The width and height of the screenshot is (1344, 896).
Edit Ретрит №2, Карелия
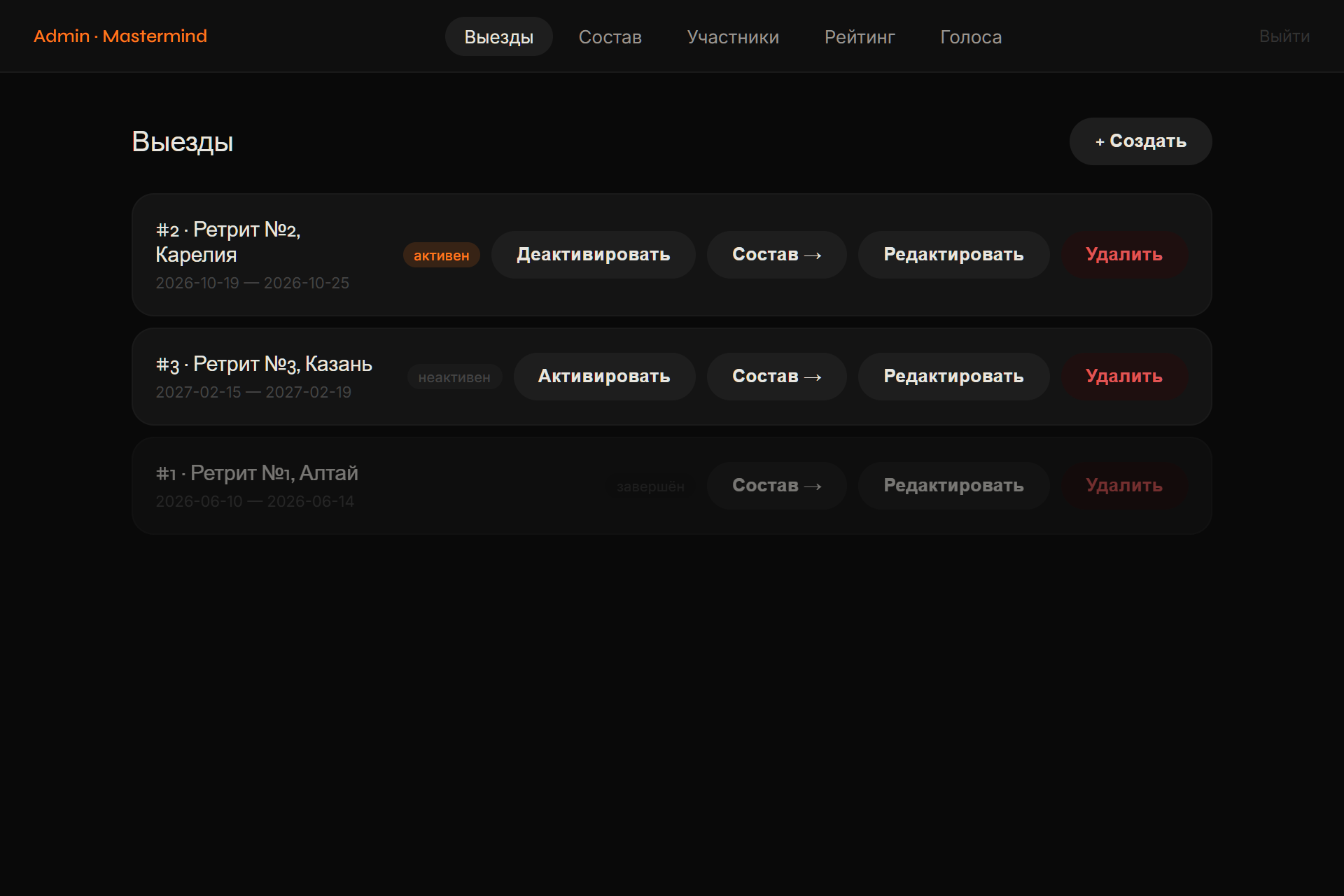pos(953,255)
